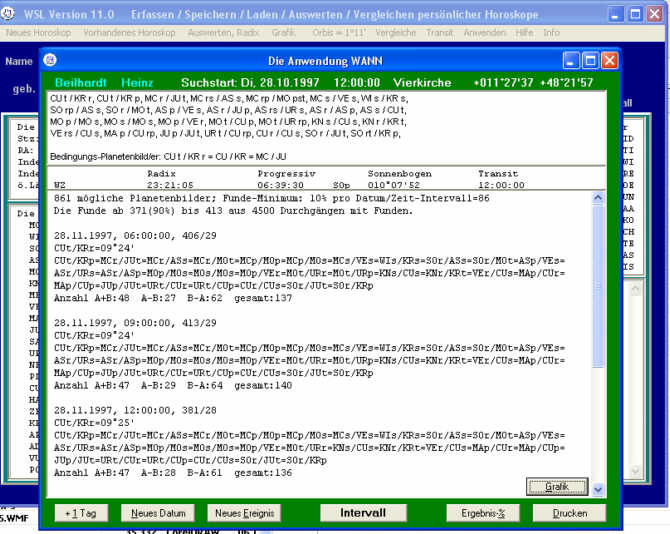Click the 'Bedingungs-Planetenbild/er' condition line
This screenshot has width=670, height=534.
(x=168, y=157)
